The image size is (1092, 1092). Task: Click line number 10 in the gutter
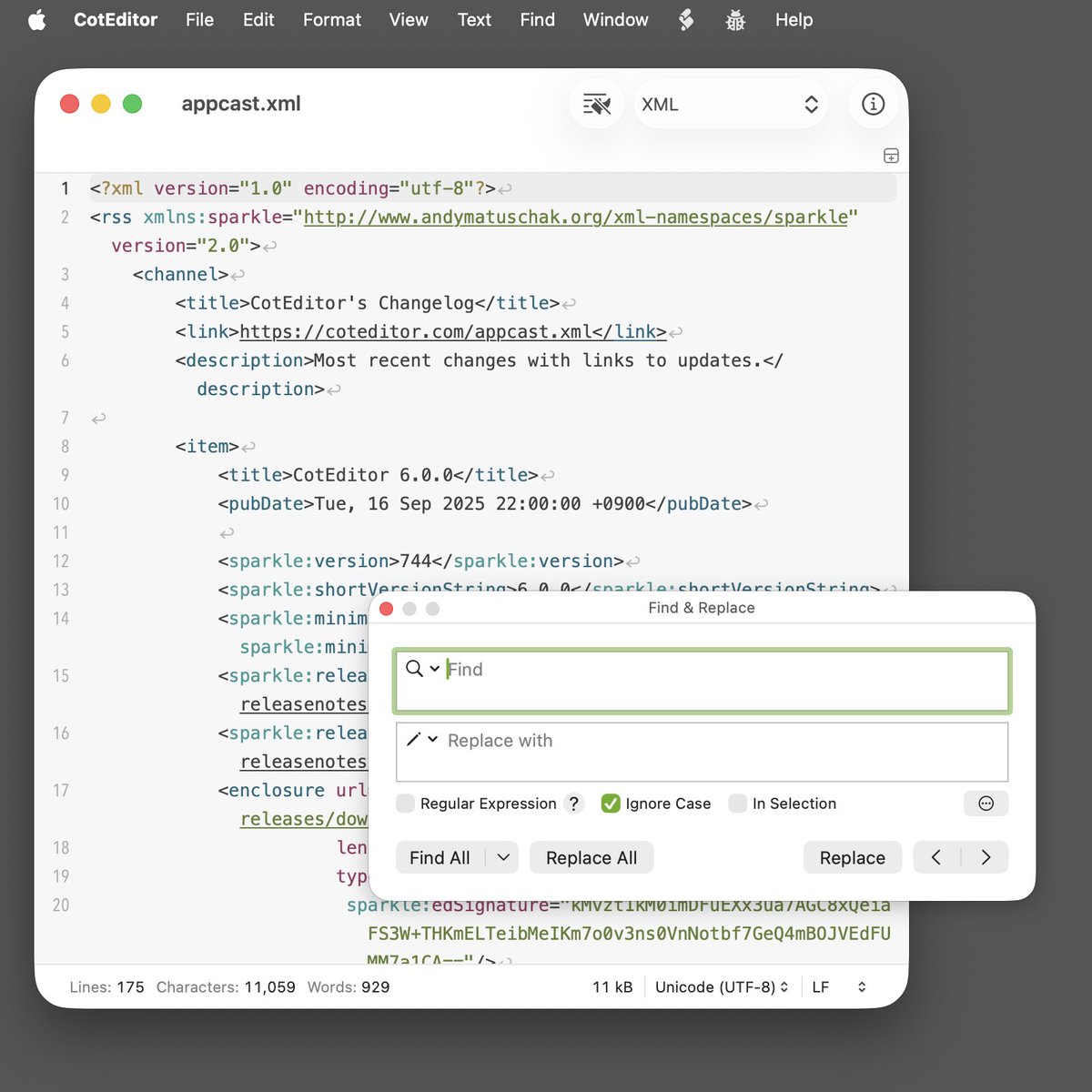click(61, 504)
